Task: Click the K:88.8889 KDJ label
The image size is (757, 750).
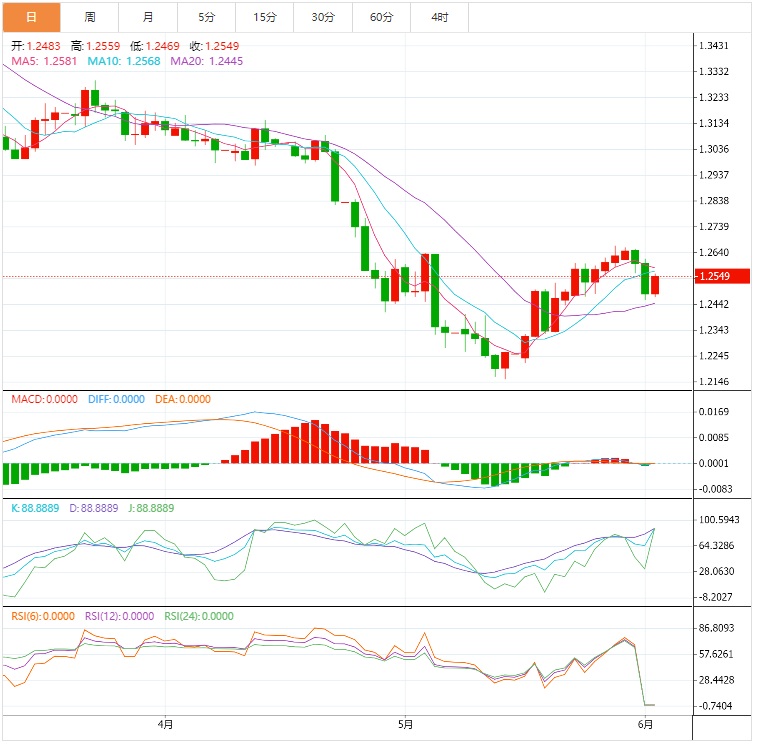Action: (x=35, y=508)
